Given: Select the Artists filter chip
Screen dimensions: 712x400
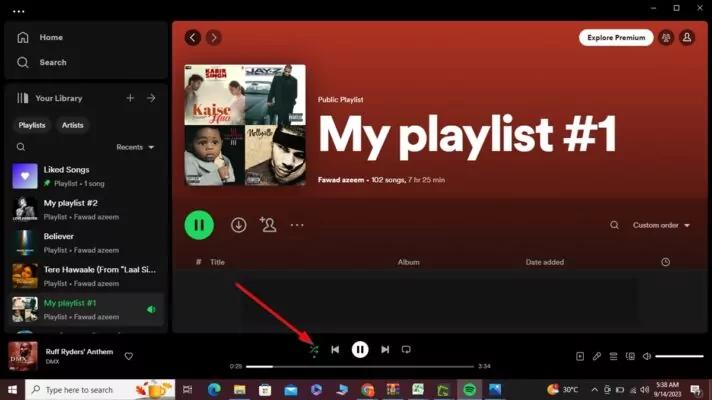Looking at the screenshot, I should coord(73,125).
